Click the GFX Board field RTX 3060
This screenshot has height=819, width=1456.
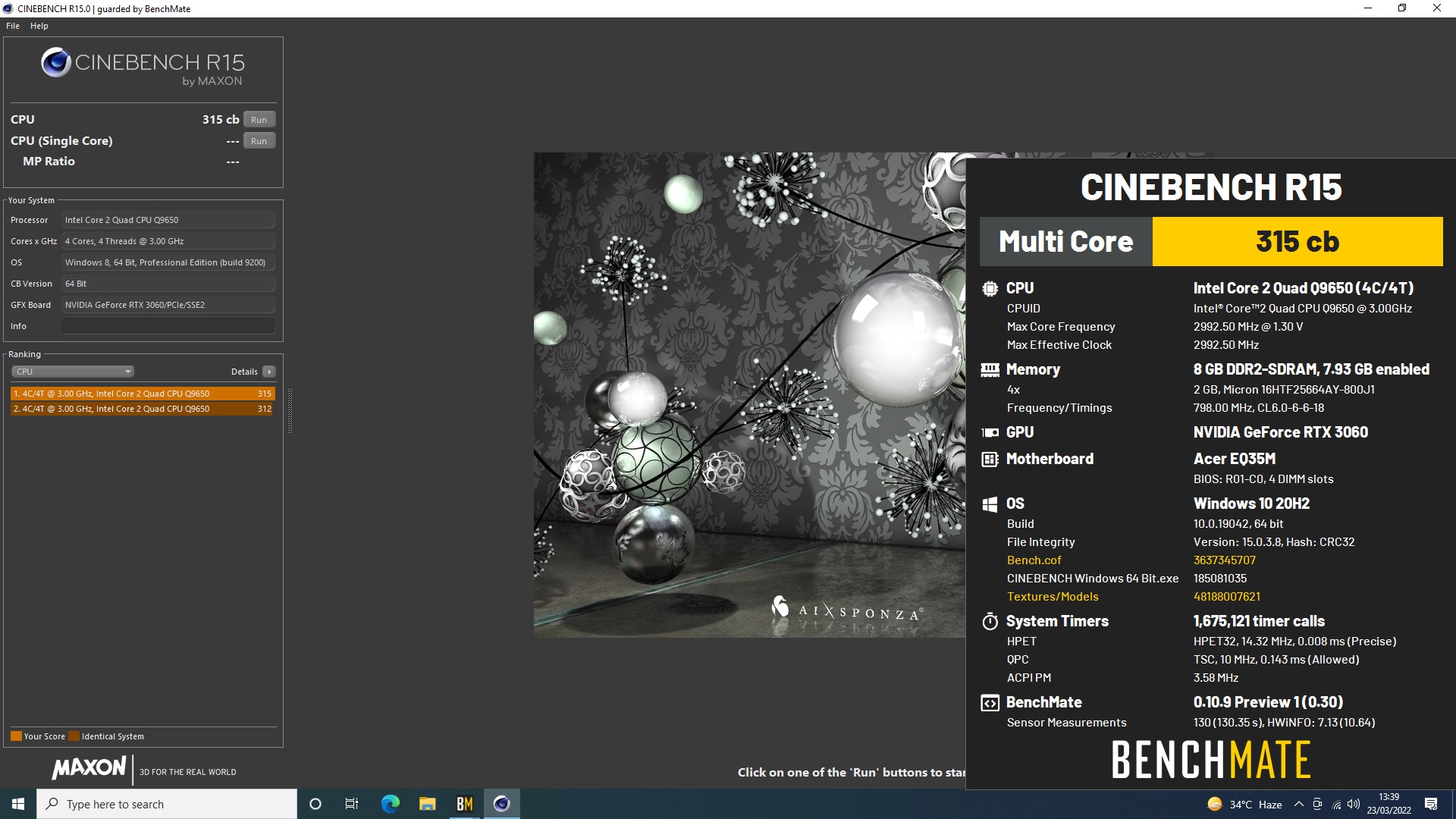tap(168, 305)
